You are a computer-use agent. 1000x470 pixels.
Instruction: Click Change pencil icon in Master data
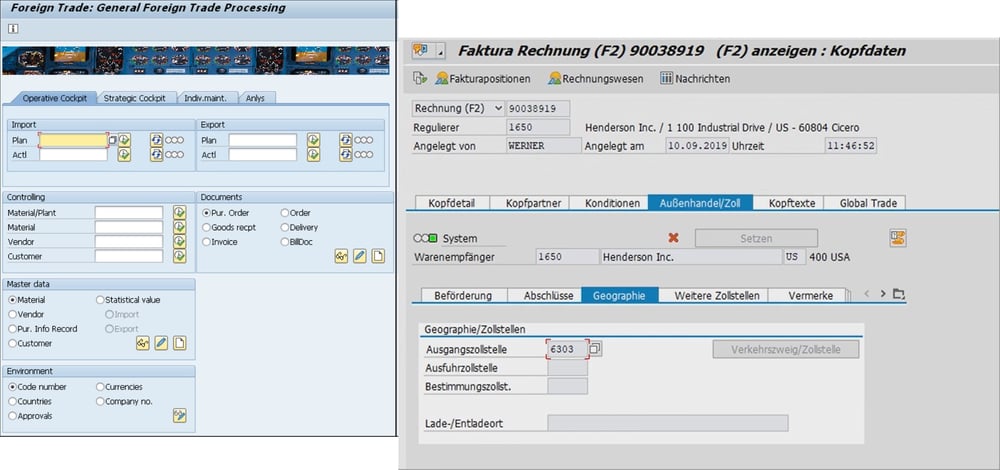pos(161,343)
